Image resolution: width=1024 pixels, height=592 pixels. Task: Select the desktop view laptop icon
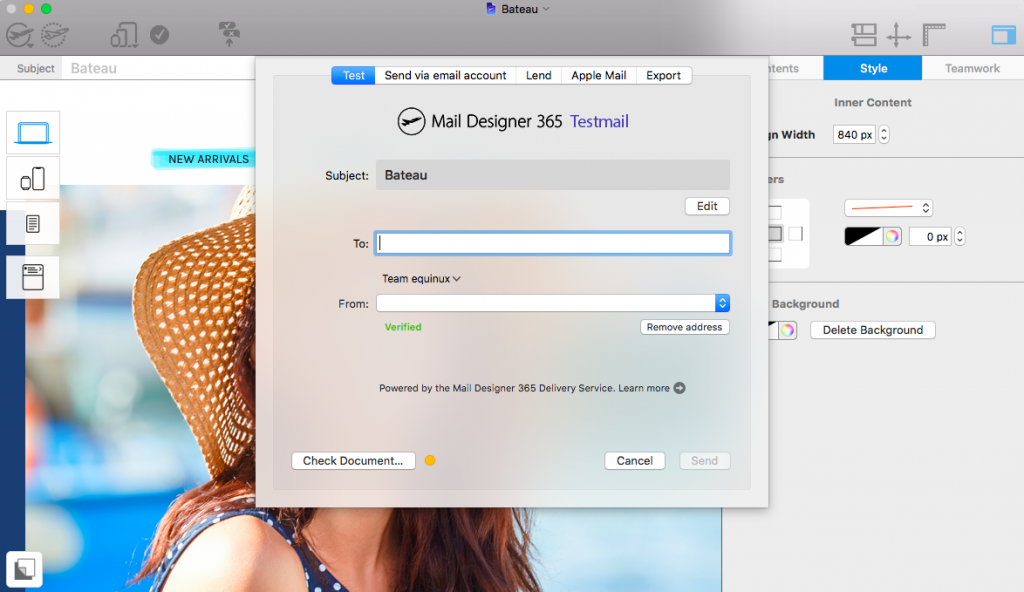coord(33,133)
